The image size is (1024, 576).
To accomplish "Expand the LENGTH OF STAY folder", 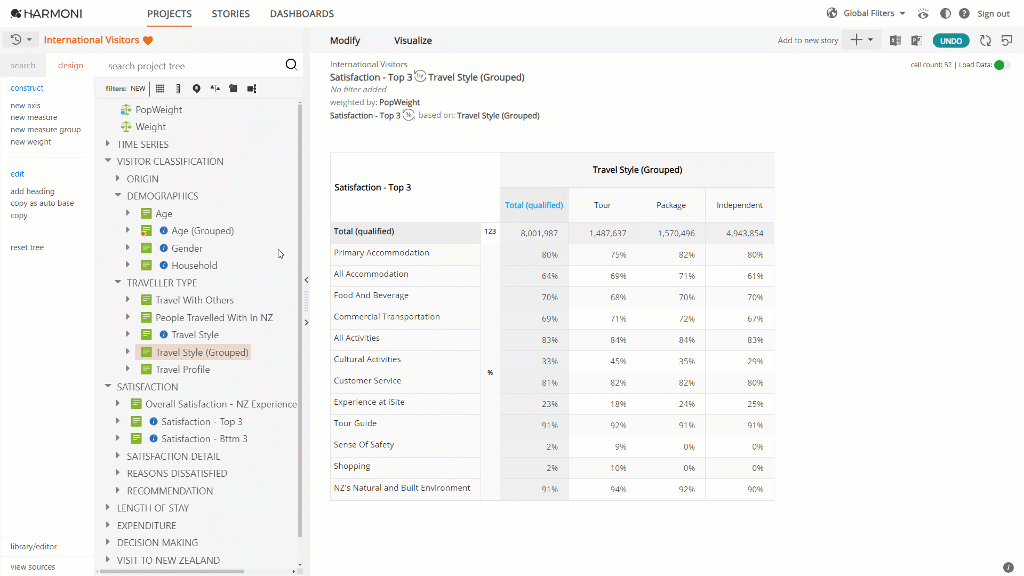I will click(x=108, y=507).
